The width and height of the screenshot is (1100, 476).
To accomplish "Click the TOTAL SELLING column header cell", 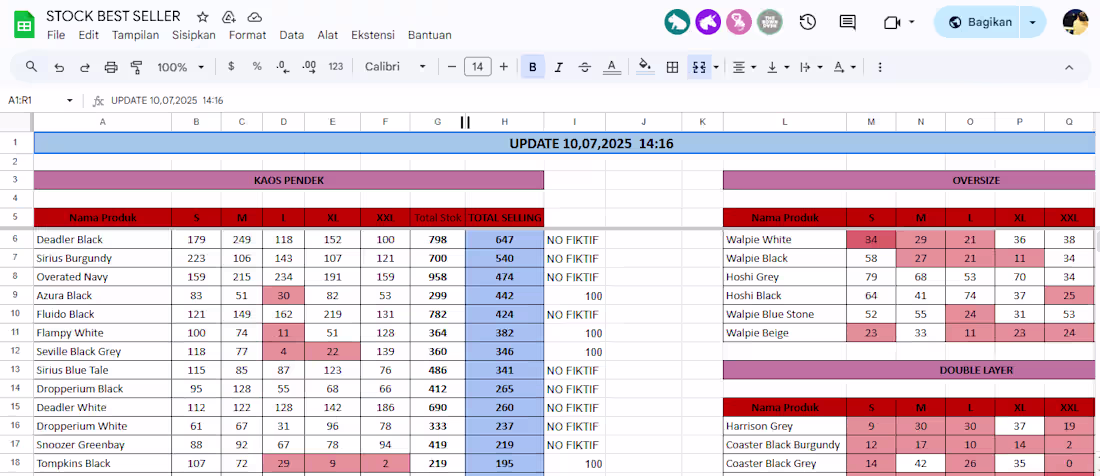I will click(x=504, y=218).
